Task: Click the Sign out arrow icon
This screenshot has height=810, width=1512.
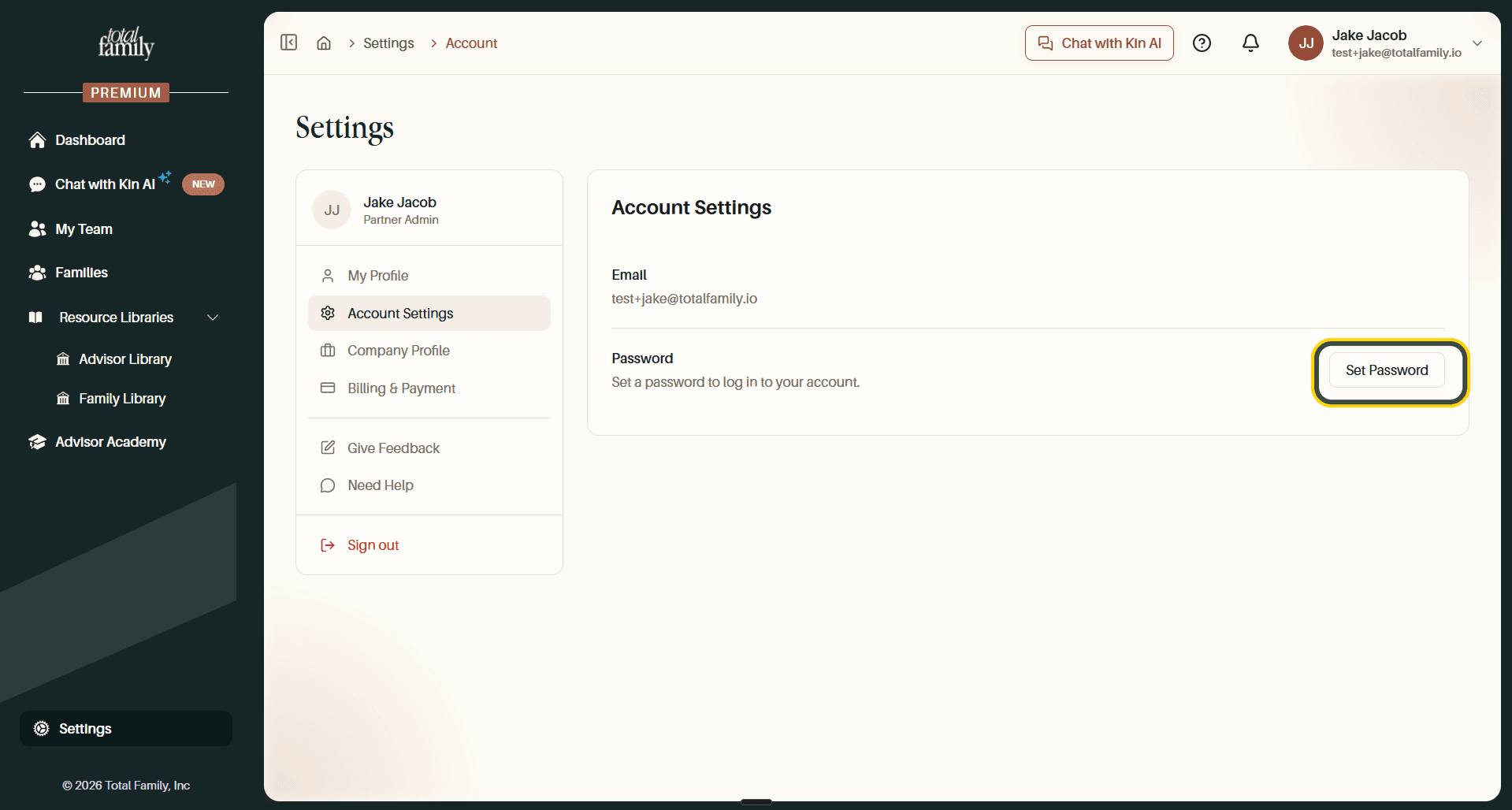Action: pos(328,545)
